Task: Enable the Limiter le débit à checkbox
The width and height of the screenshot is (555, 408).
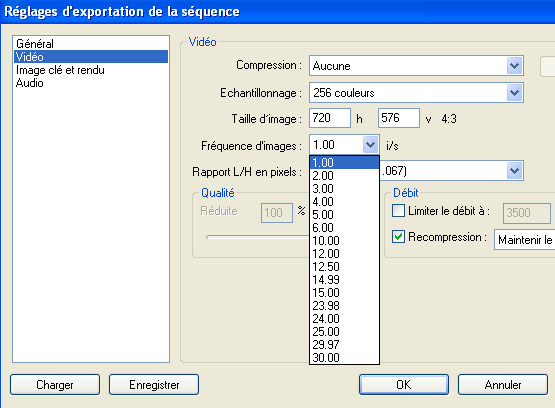Action: pos(398,211)
